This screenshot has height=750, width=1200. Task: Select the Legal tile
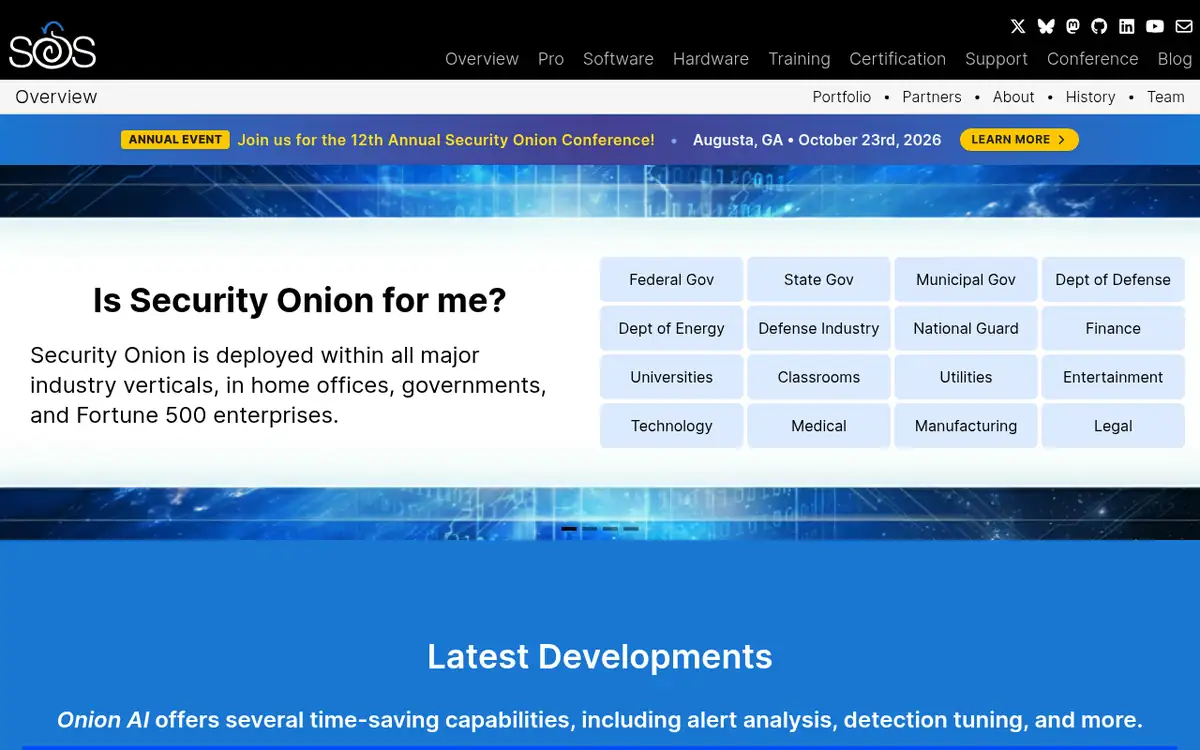tap(1113, 426)
